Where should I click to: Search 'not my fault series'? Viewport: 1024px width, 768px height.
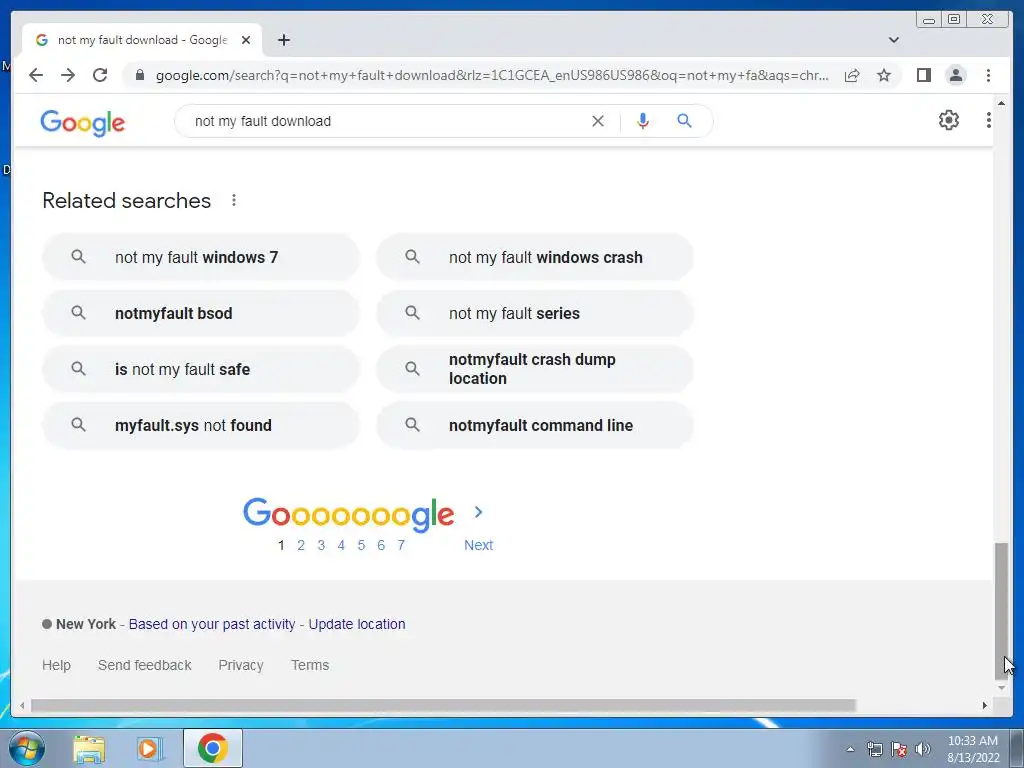pos(535,313)
